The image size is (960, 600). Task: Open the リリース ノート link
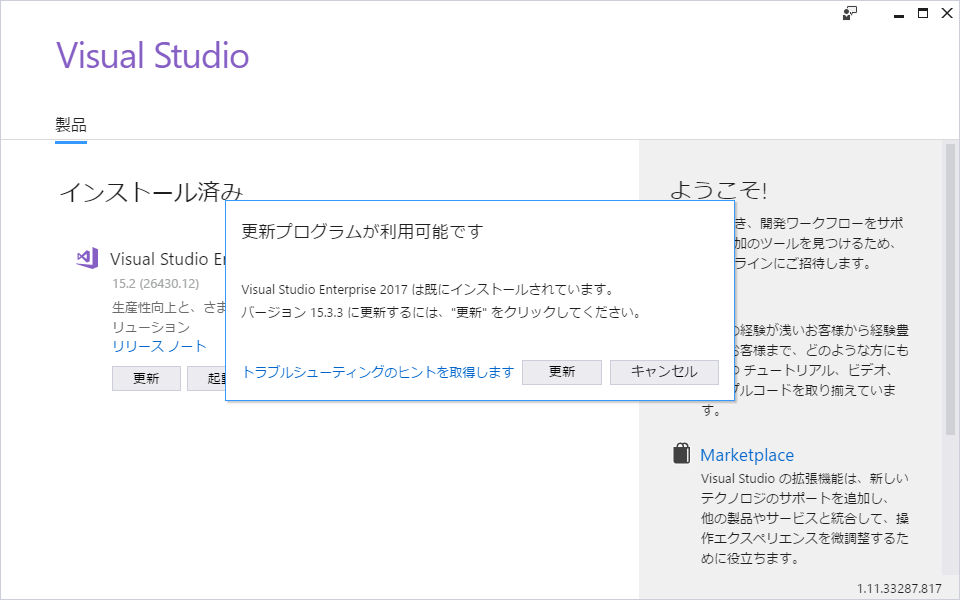159,347
